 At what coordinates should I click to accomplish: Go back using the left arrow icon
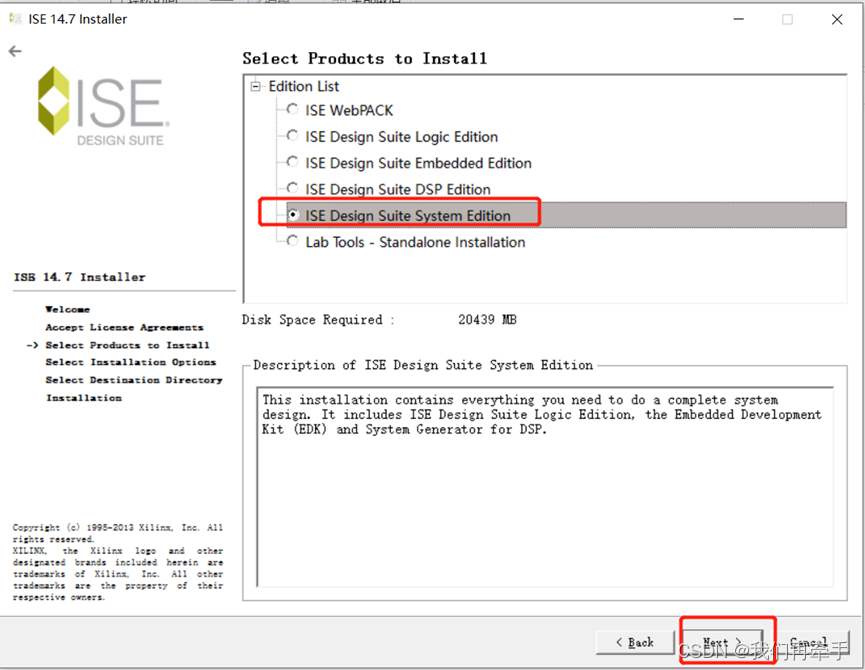tap(15, 51)
